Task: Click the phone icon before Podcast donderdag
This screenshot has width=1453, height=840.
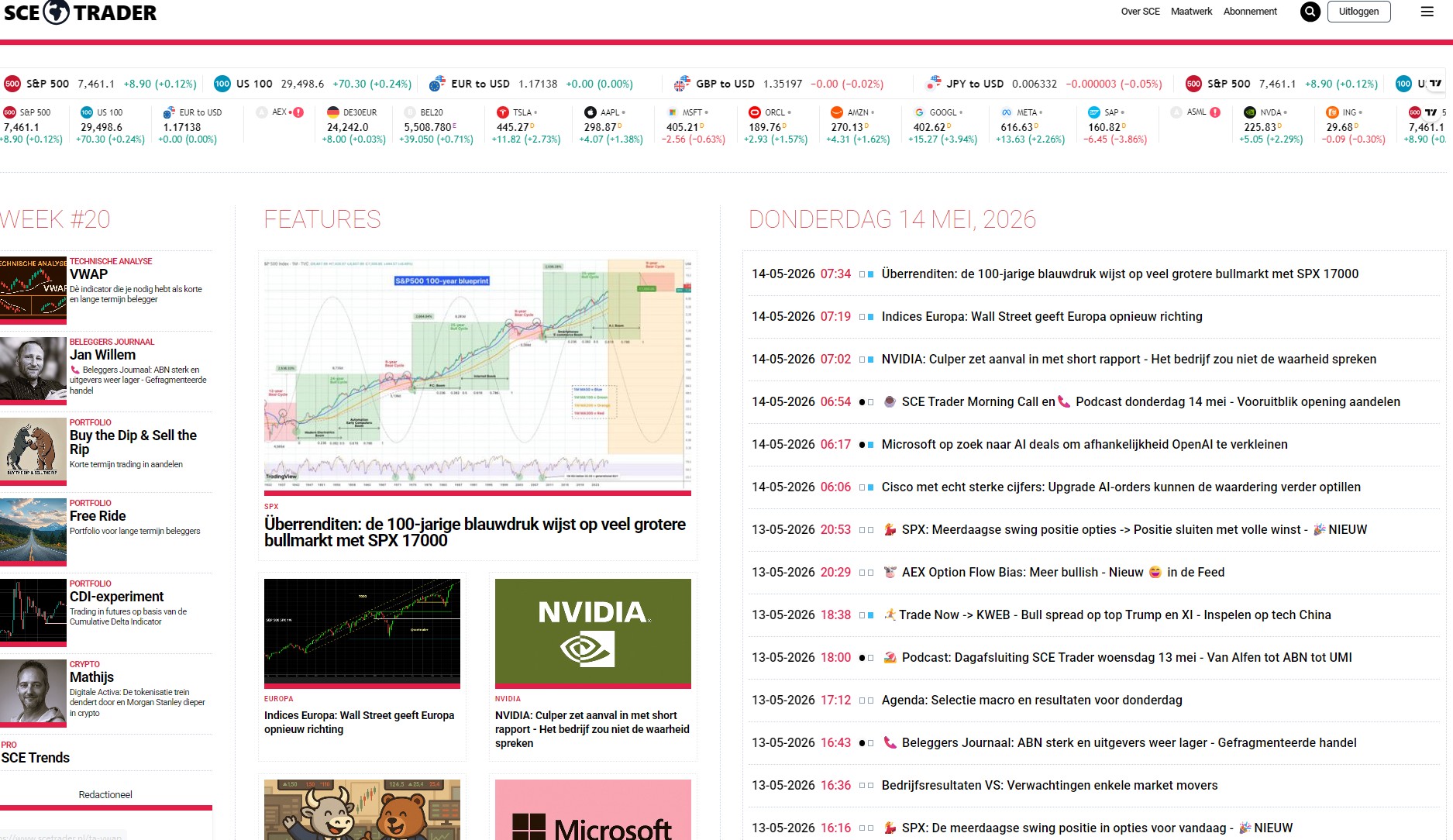Action: [x=1065, y=401]
